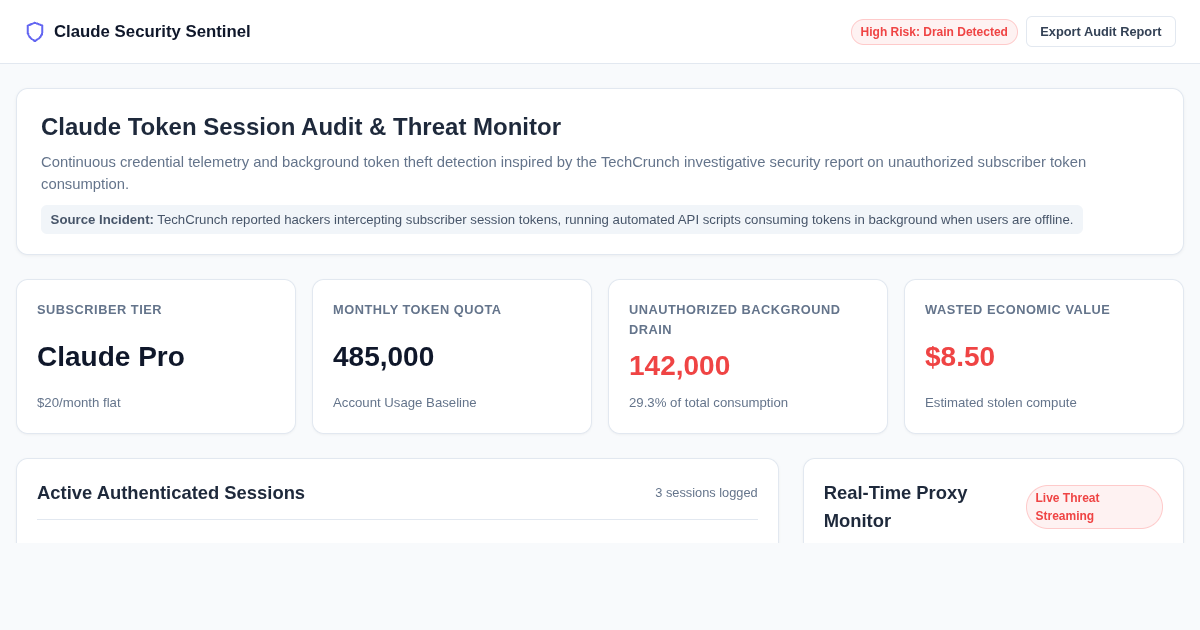Click the Claude Security Sentinel title
1200x630 pixels.
pyautogui.click(x=152, y=32)
